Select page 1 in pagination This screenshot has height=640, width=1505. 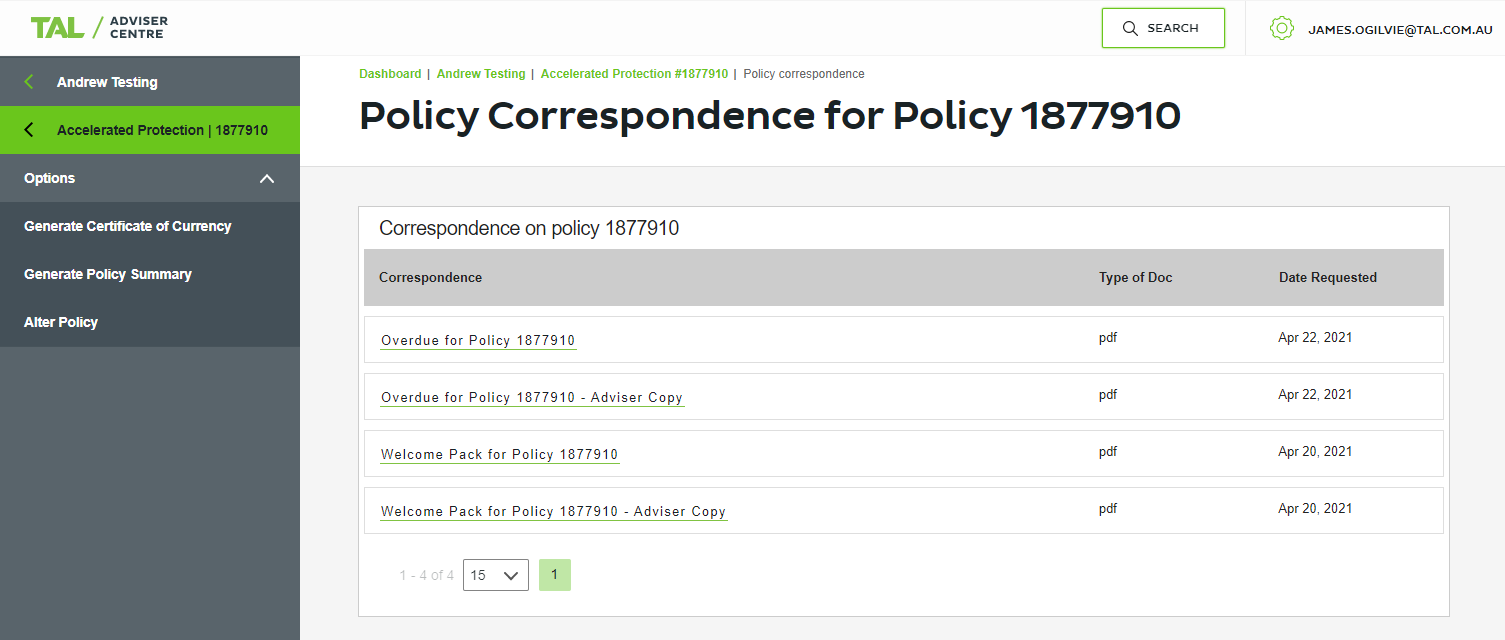(x=555, y=575)
